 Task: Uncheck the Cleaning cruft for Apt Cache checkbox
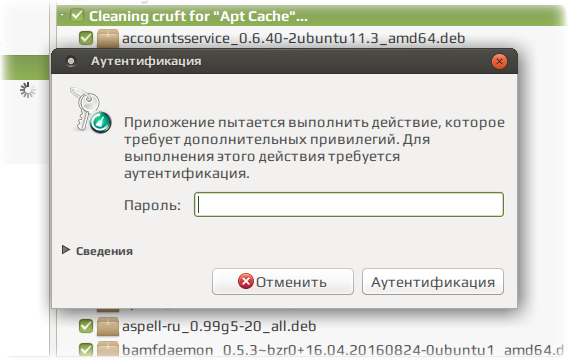77,16
